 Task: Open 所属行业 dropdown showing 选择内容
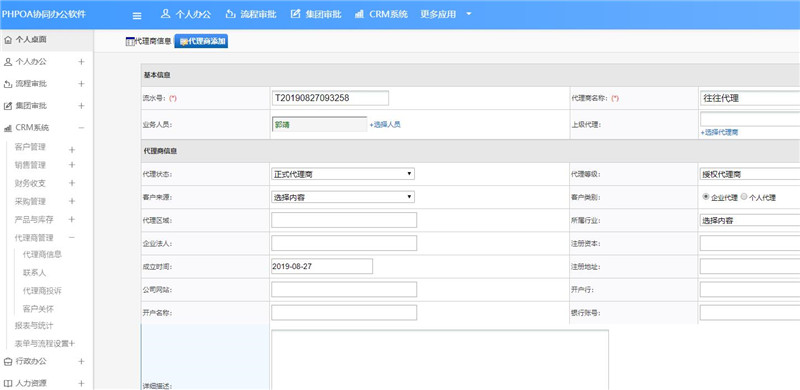coord(750,221)
